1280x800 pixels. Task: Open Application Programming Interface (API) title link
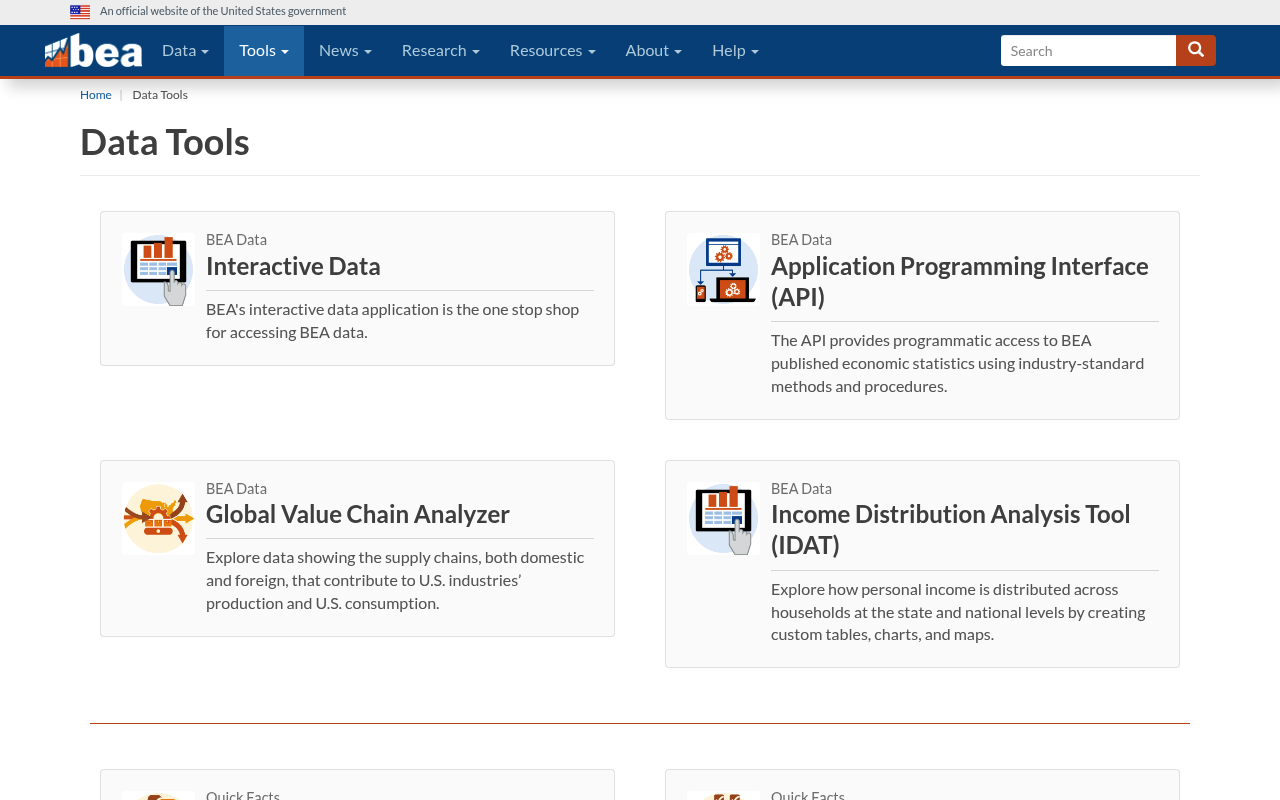click(960, 282)
